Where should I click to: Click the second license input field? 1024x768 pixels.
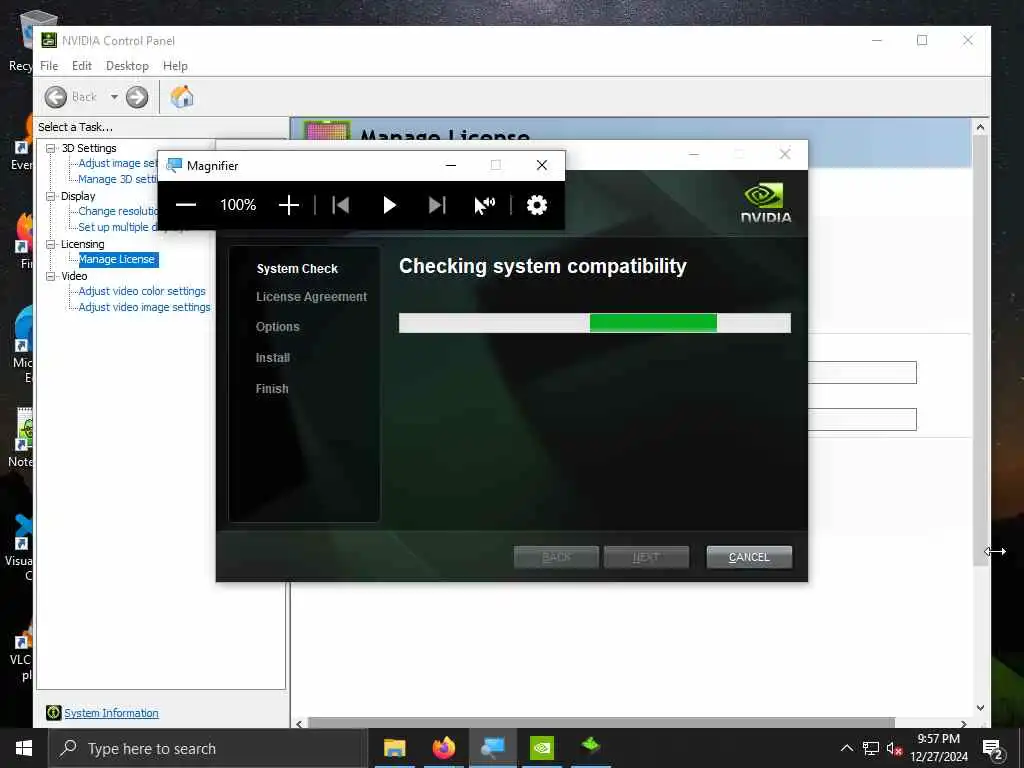862,419
